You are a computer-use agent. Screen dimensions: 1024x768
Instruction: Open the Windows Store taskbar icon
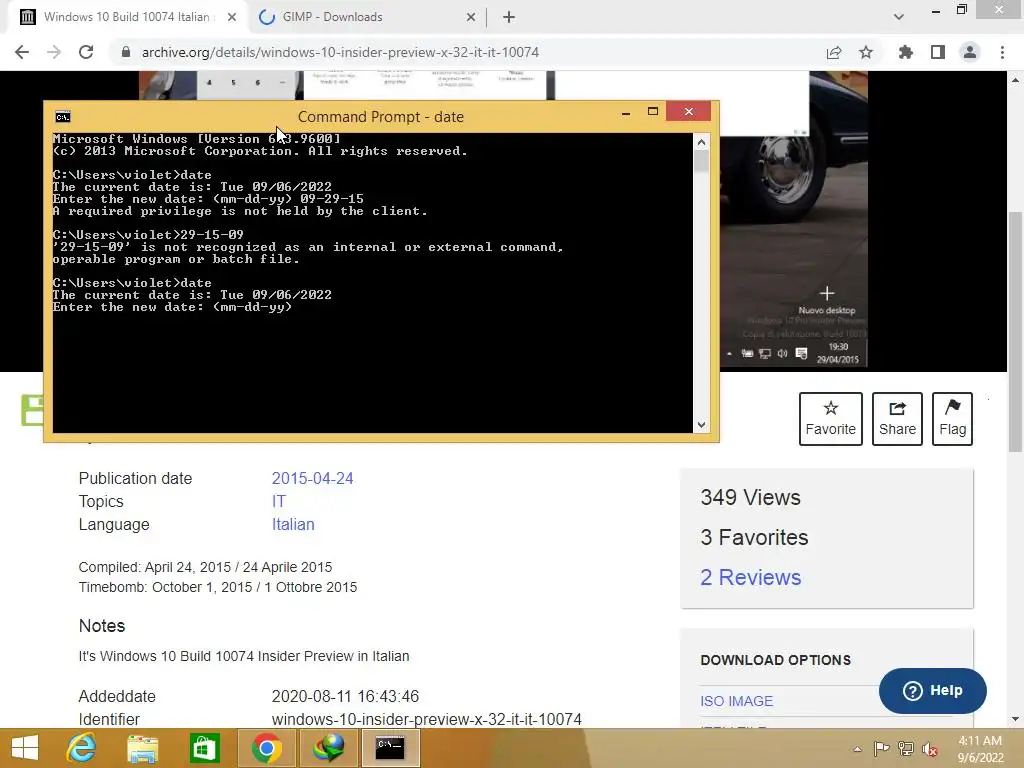tap(204, 748)
